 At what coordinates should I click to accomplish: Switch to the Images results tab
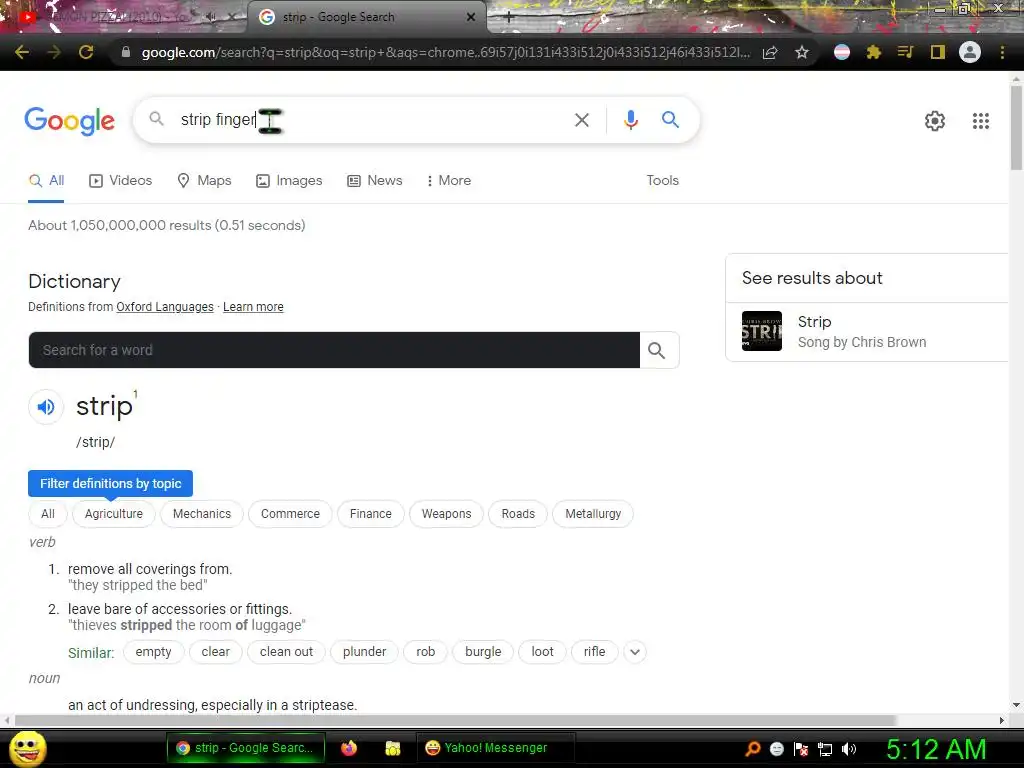289,181
